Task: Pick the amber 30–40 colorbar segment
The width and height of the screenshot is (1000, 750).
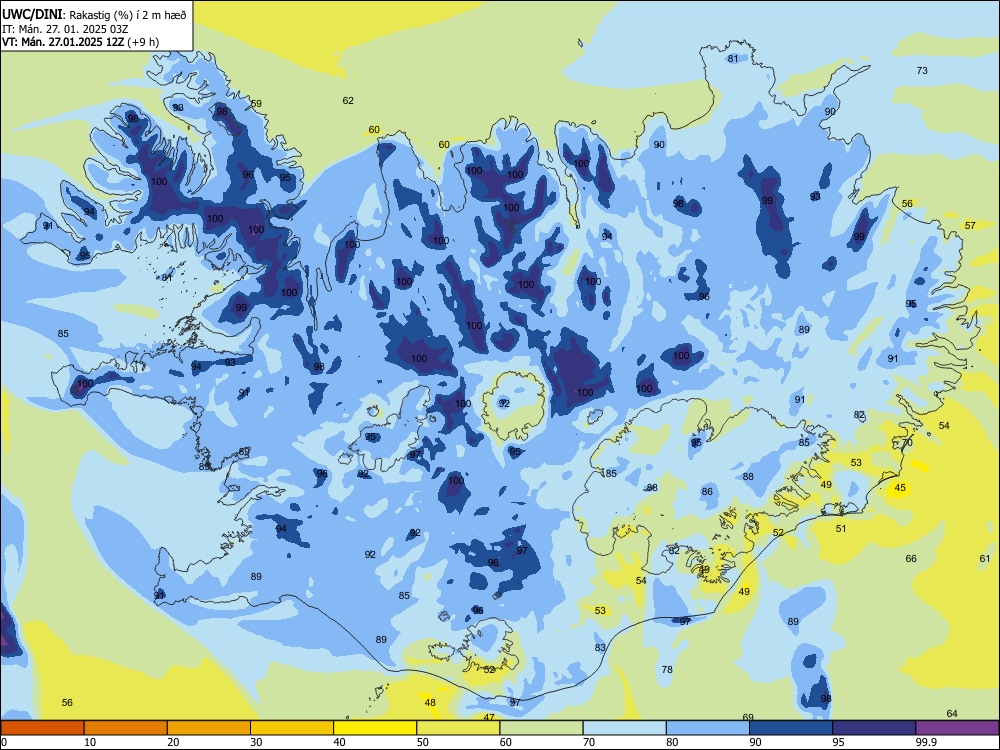Action: [x=292, y=728]
